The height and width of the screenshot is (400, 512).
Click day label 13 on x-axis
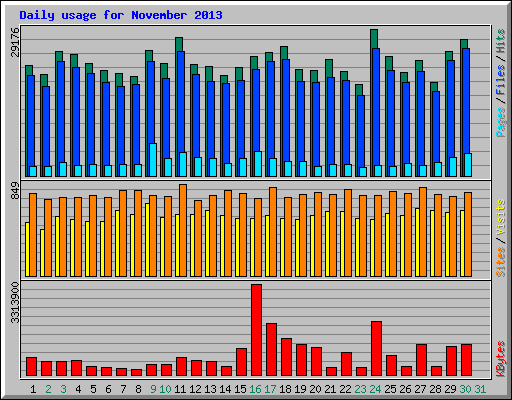click(x=210, y=389)
